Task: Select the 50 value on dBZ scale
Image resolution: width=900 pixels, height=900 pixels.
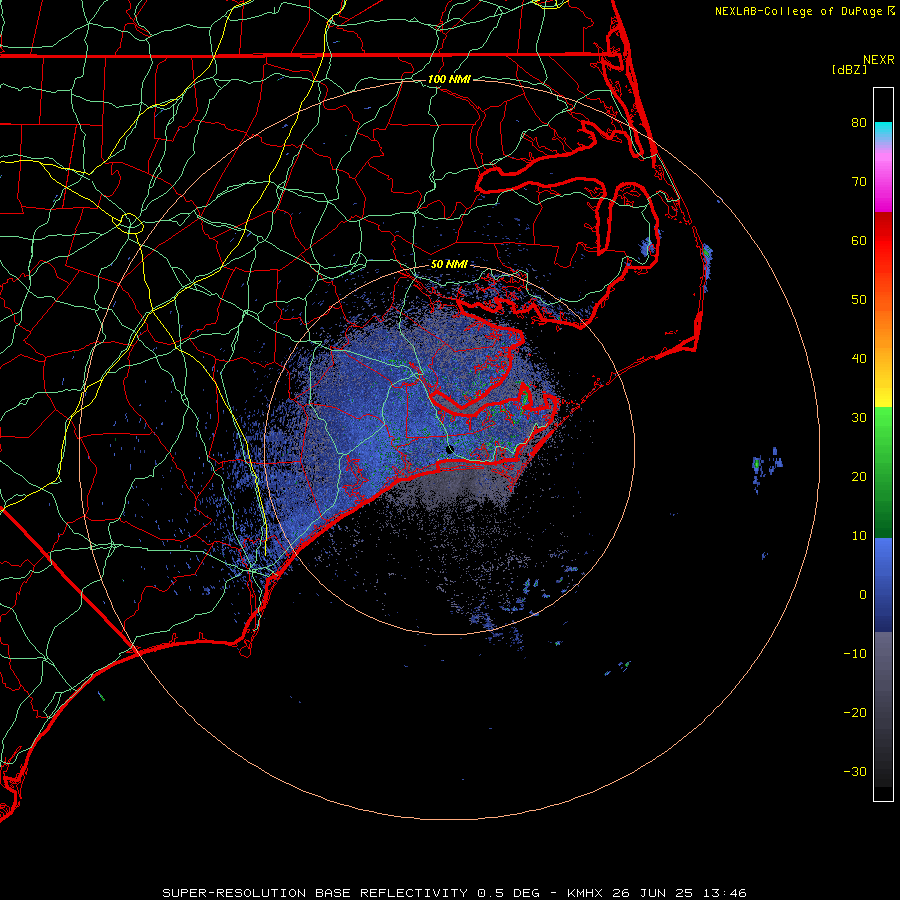Action: pyautogui.click(x=859, y=300)
